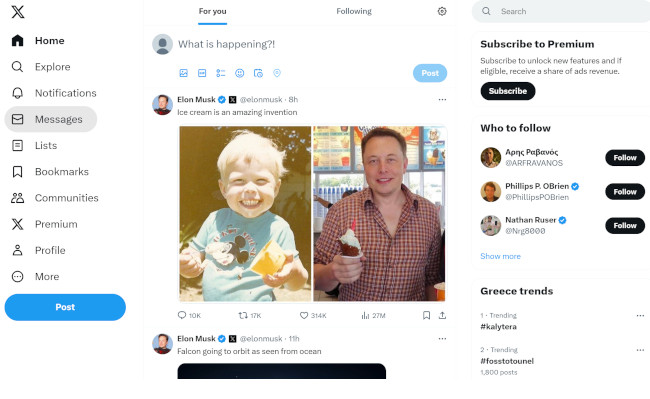Viewport: 650px width, 399px height.
Task: Click the Subscribe button for Premium
Action: [x=508, y=91]
